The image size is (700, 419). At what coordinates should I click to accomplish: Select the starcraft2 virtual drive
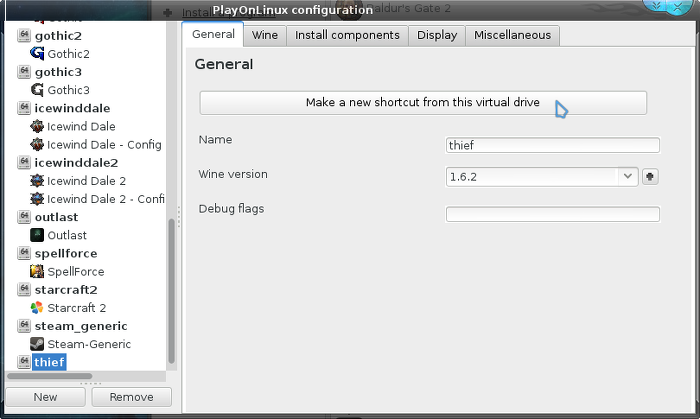tap(66, 290)
